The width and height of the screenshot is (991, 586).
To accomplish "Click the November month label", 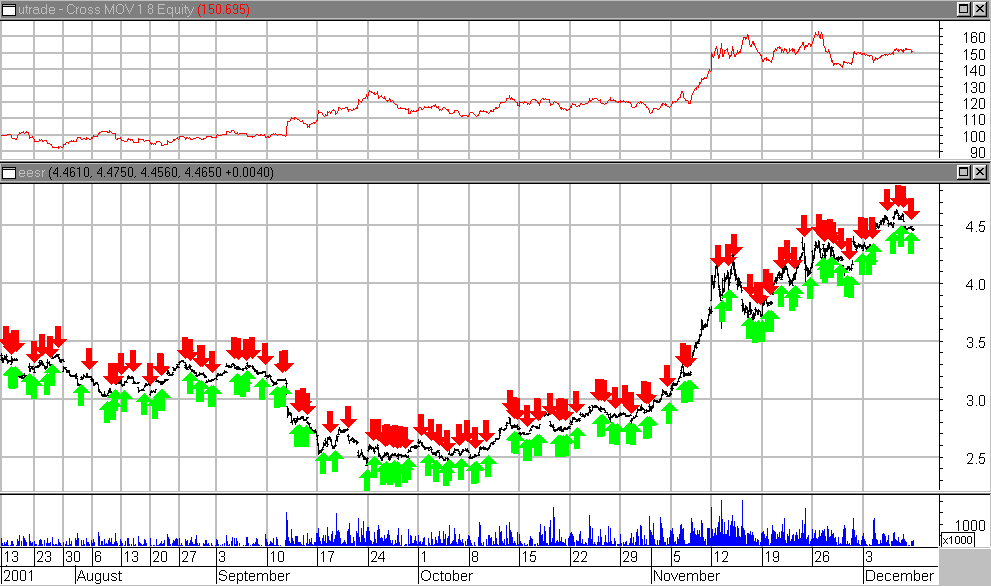I will point(686,576).
